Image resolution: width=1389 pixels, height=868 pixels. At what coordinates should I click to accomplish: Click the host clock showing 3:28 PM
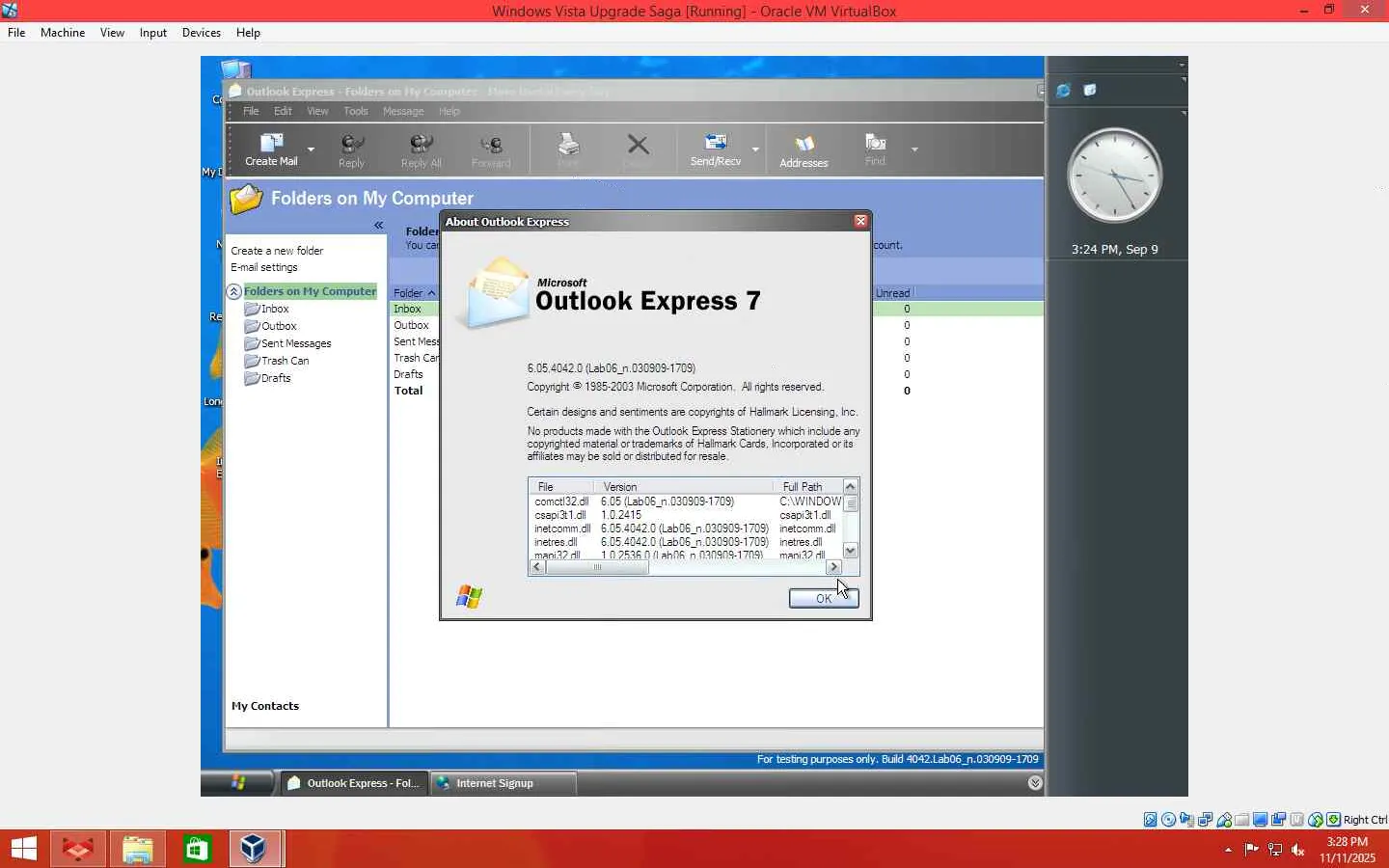(x=1348, y=850)
